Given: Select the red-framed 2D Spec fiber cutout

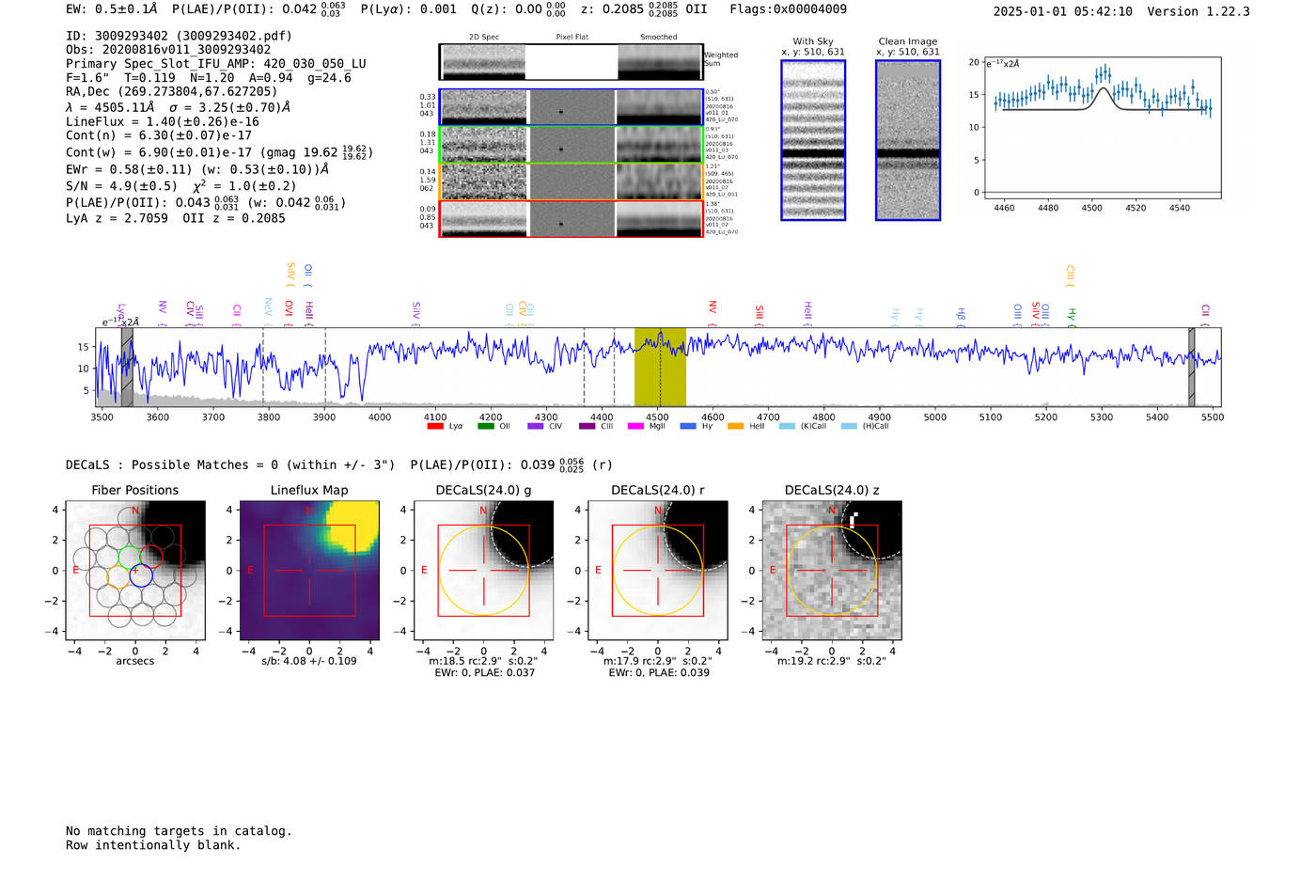Looking at the screenshot, I should [483, 219].
